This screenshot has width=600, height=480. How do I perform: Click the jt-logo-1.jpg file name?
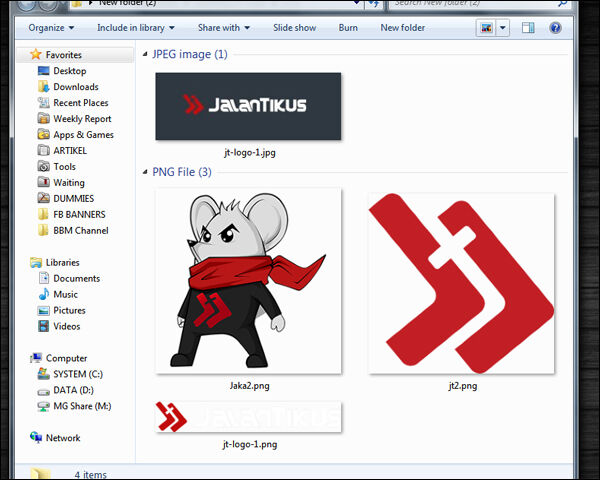pyautogui.click(x=250, y=153)
